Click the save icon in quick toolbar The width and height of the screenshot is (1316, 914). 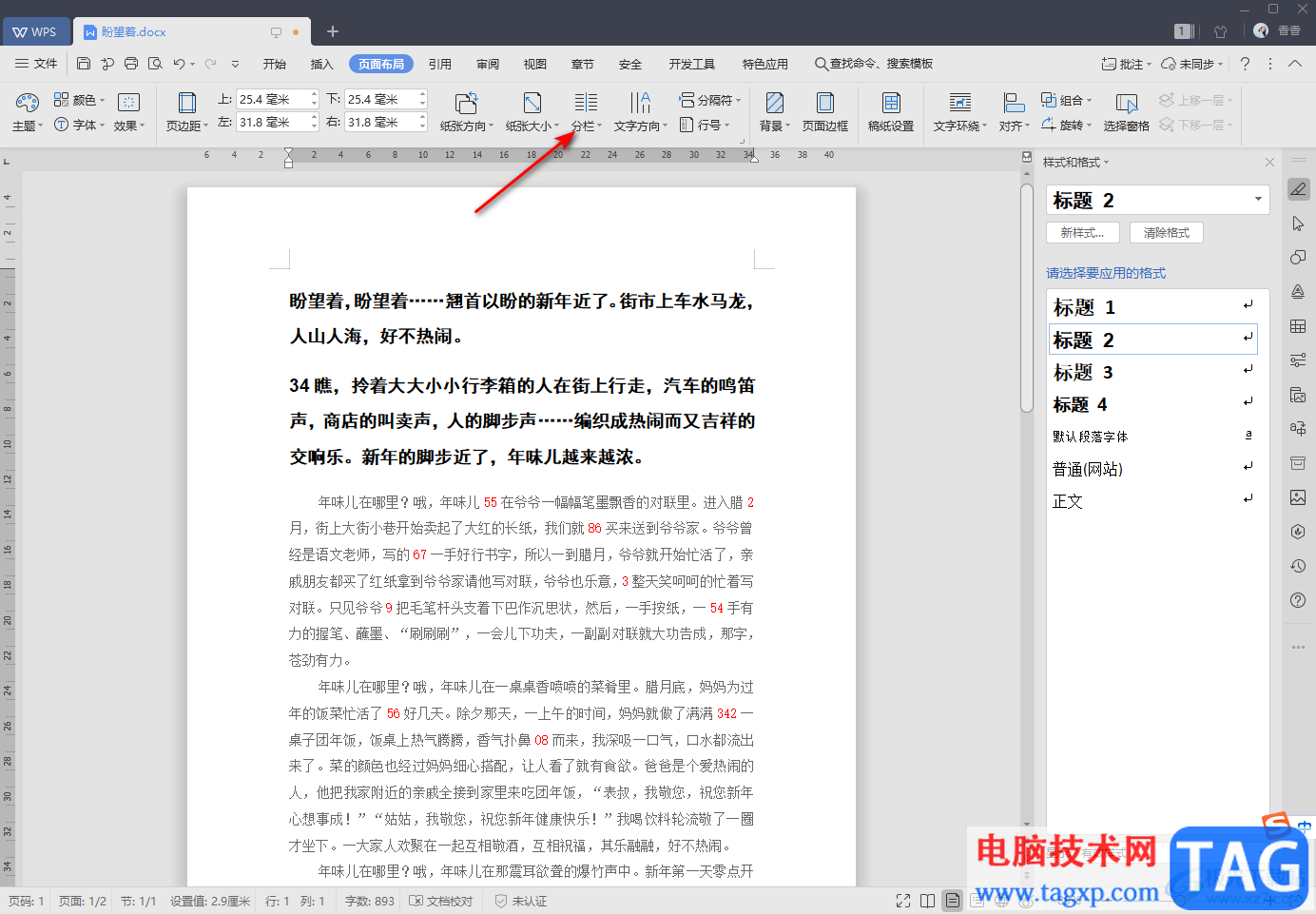[84, 64]
